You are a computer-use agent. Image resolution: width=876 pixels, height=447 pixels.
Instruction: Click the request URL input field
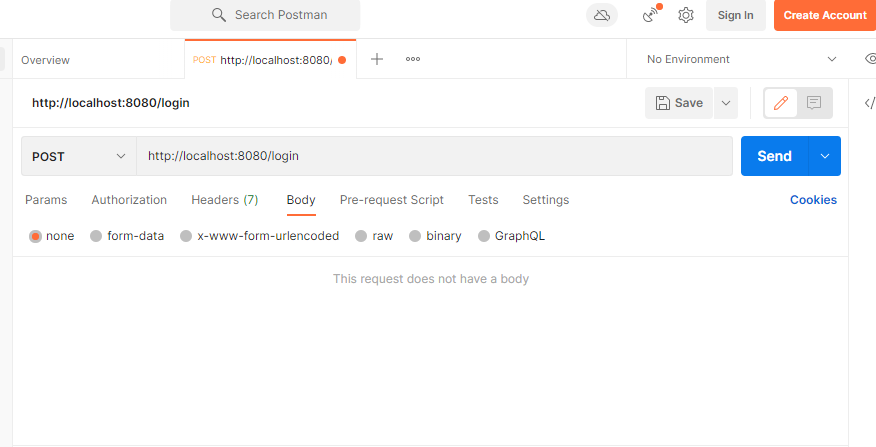click(435, 156)
